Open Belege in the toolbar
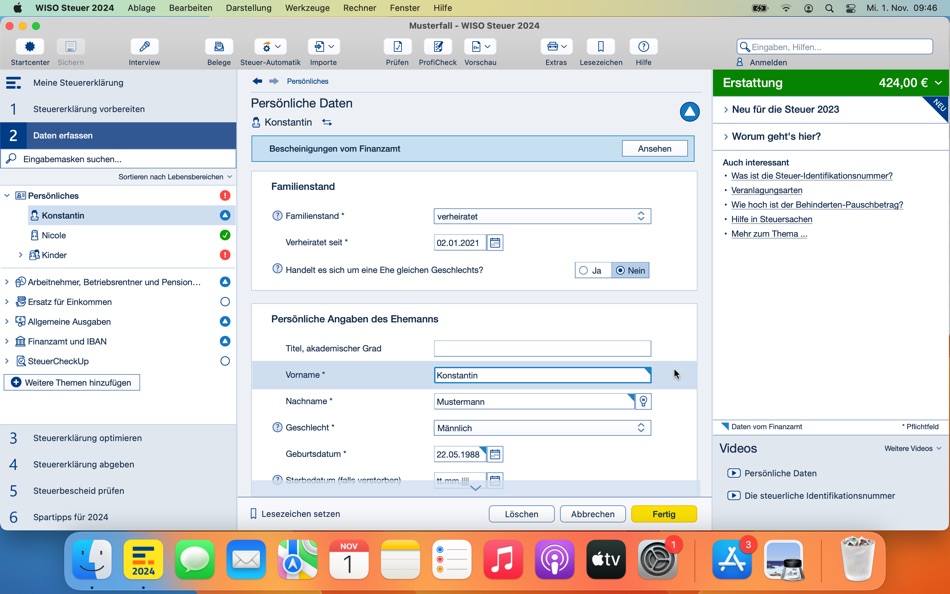The width and height of the screenshot is (950, 594). [219, 47]
